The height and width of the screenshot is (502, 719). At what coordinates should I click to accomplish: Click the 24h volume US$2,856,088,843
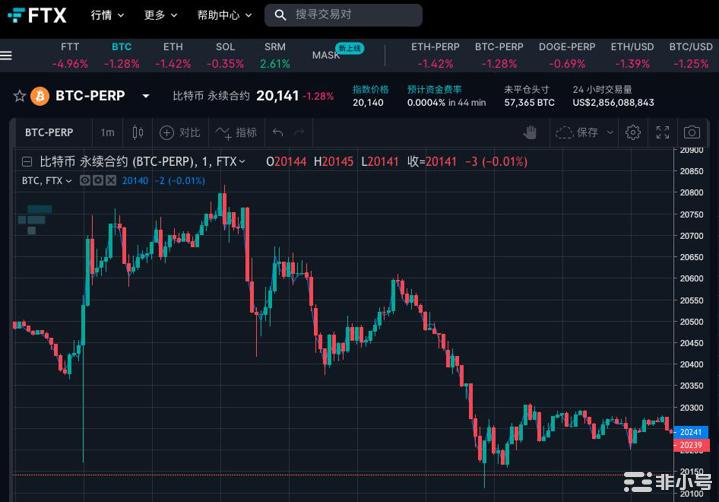click(x=613, y=103)
